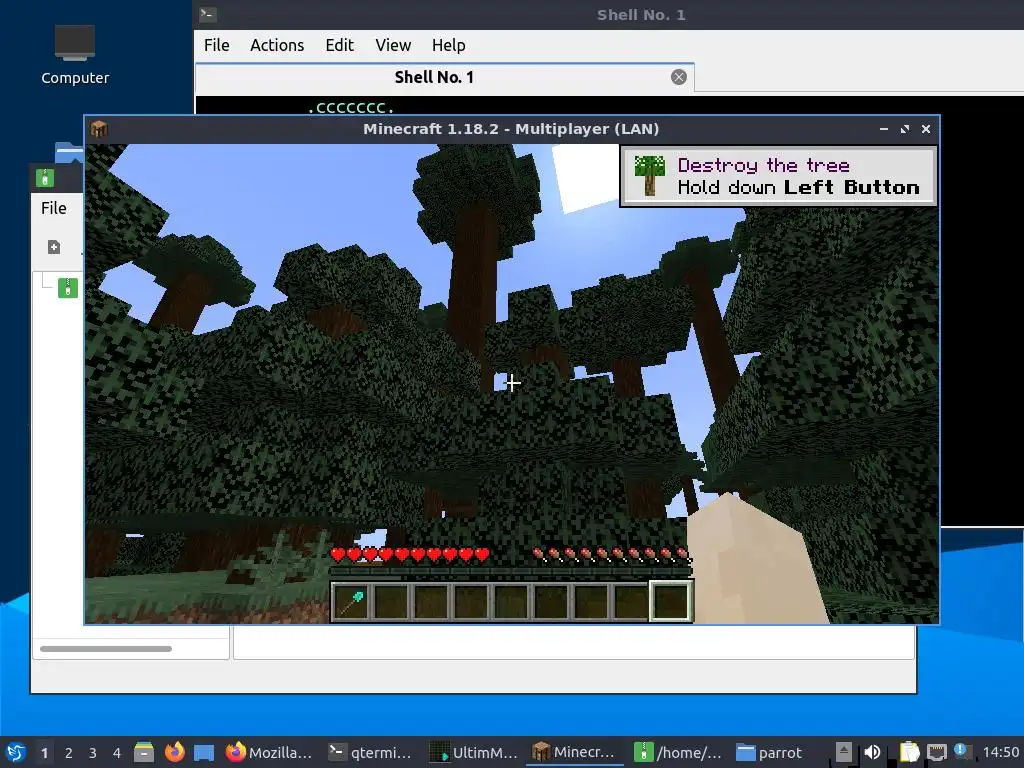This screenshot has width=1024, height=768.
Task: Close the Minecraft window
Action: (x=925, y=129)
